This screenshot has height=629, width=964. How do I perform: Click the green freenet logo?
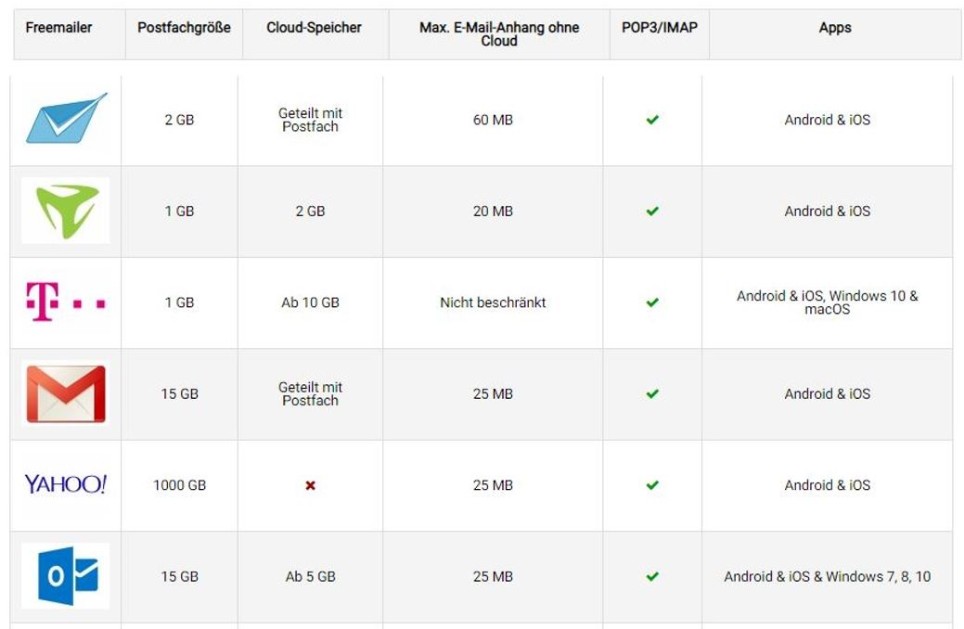[66, 211]
